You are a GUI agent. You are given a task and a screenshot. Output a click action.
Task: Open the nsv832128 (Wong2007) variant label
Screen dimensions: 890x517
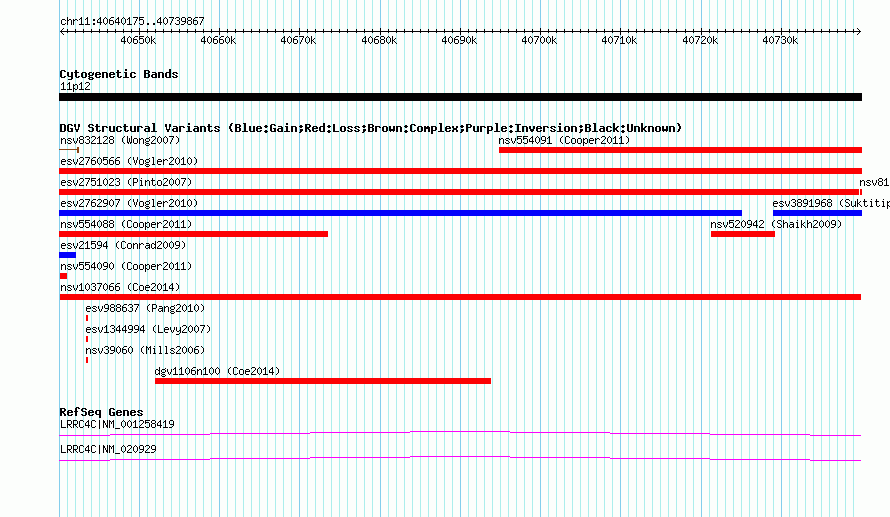(120, 140)
